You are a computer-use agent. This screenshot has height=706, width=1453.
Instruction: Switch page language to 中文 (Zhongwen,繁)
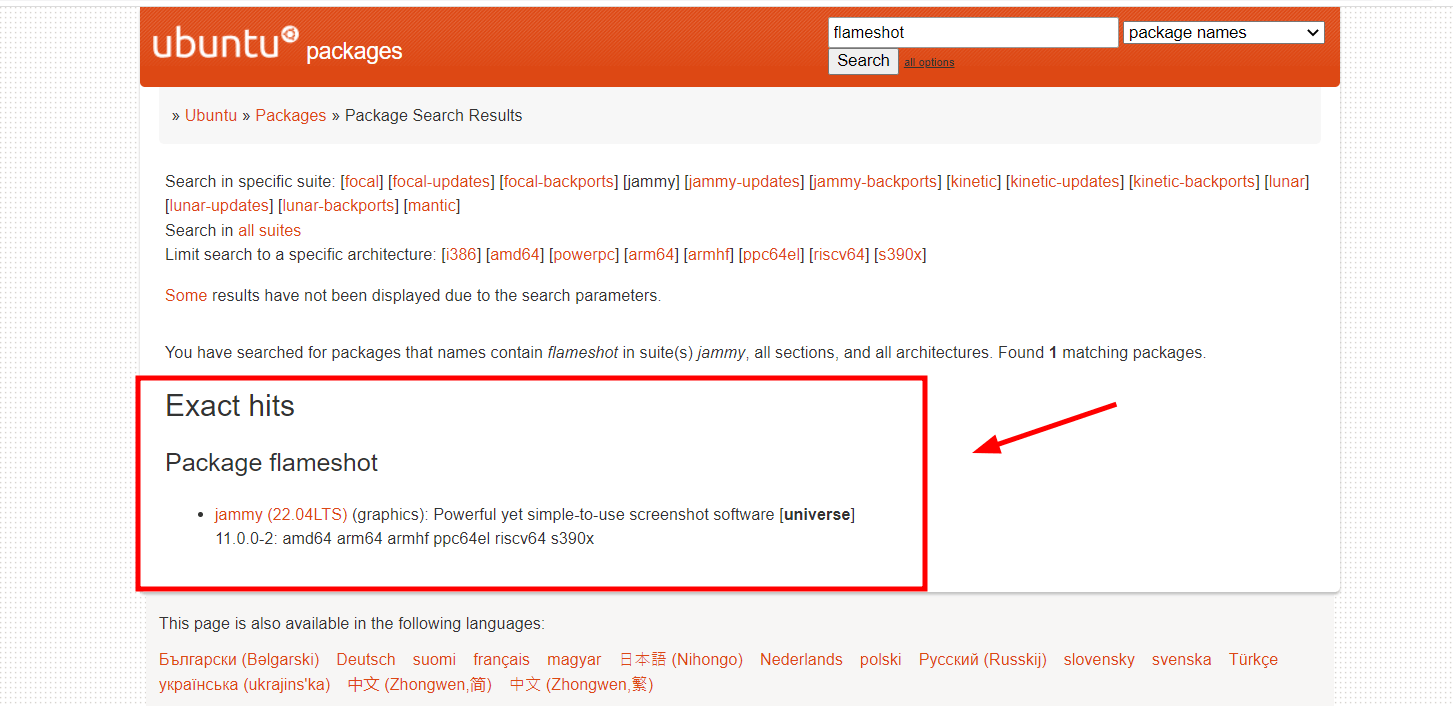[x=581, y=684]
